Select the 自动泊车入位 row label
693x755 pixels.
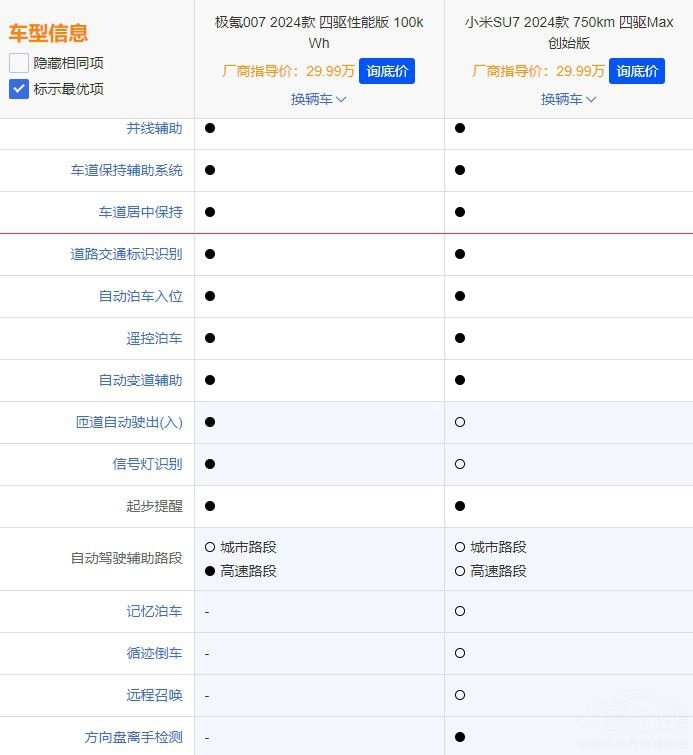coord(140,296)
